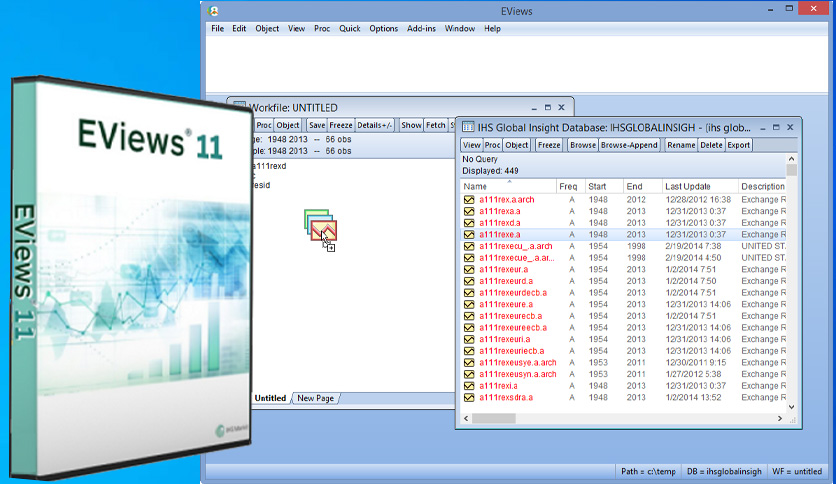
Task: Click the Export button in database toolbar
Action: pos(739,145)
